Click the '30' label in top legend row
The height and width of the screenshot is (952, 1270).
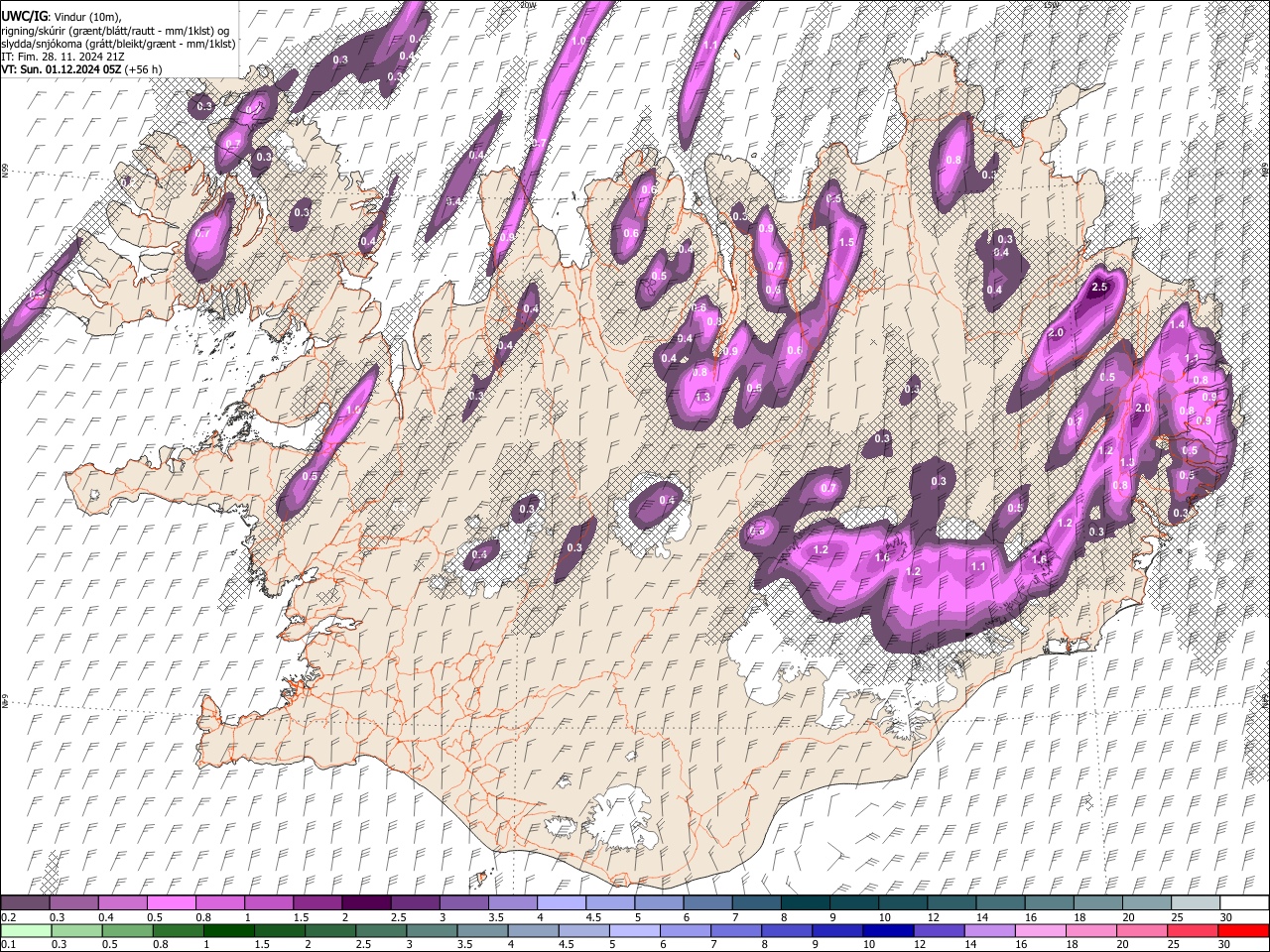(x=1226, y=917)
